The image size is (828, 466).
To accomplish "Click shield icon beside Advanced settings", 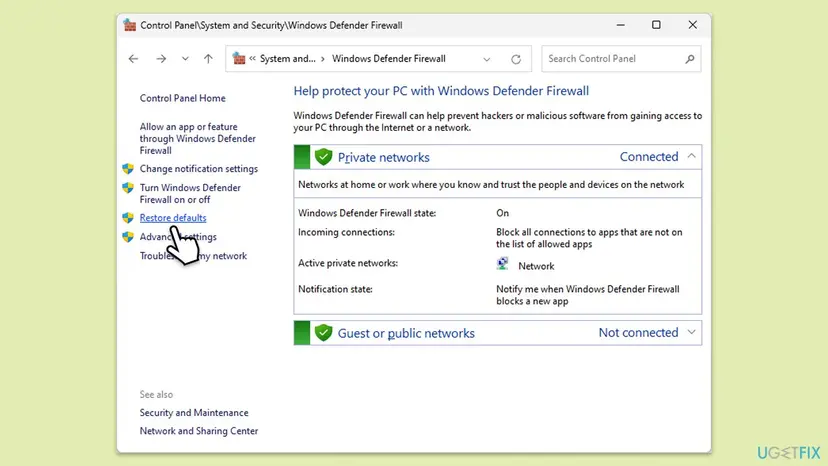I will (x=128, y=237).
